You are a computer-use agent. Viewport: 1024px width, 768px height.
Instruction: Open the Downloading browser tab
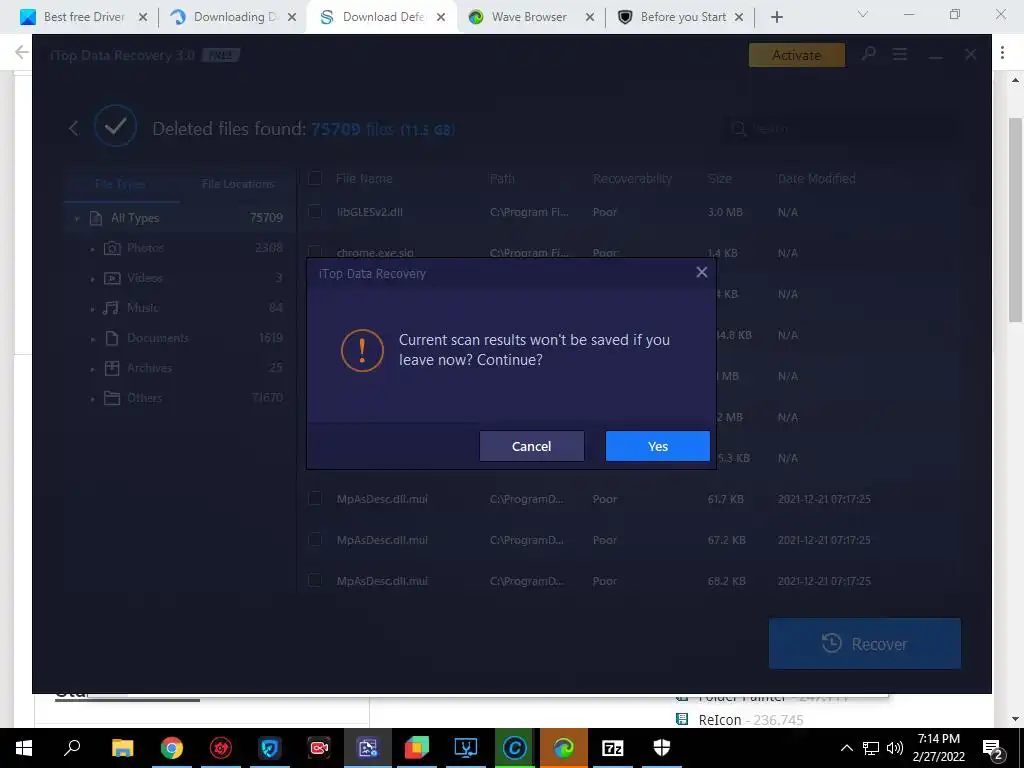tap(234, 17)
